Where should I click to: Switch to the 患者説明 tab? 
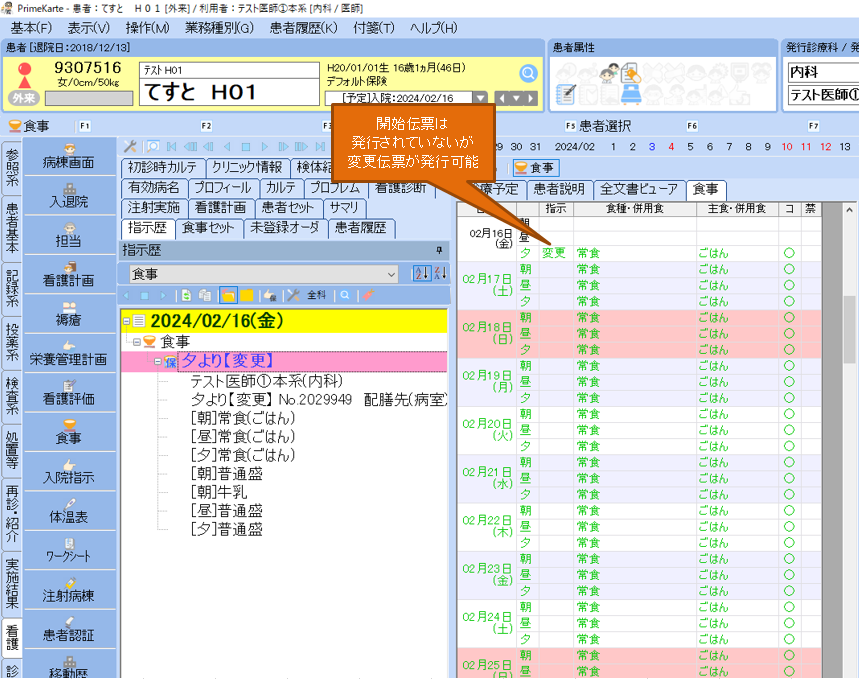[559, 189]
